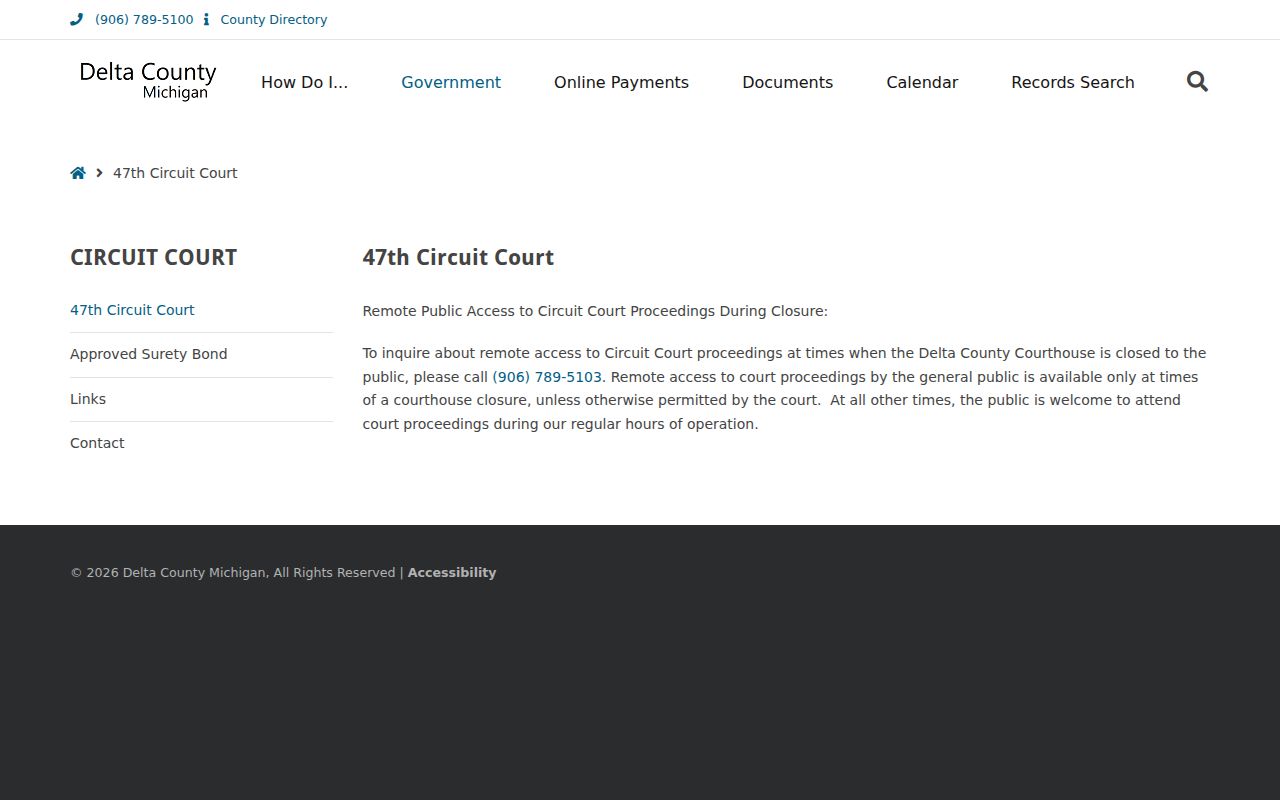Viewport: 1280px width, 800px height.
Task: Open the Contact sidebar item
Action: click(x=97, y=443)
